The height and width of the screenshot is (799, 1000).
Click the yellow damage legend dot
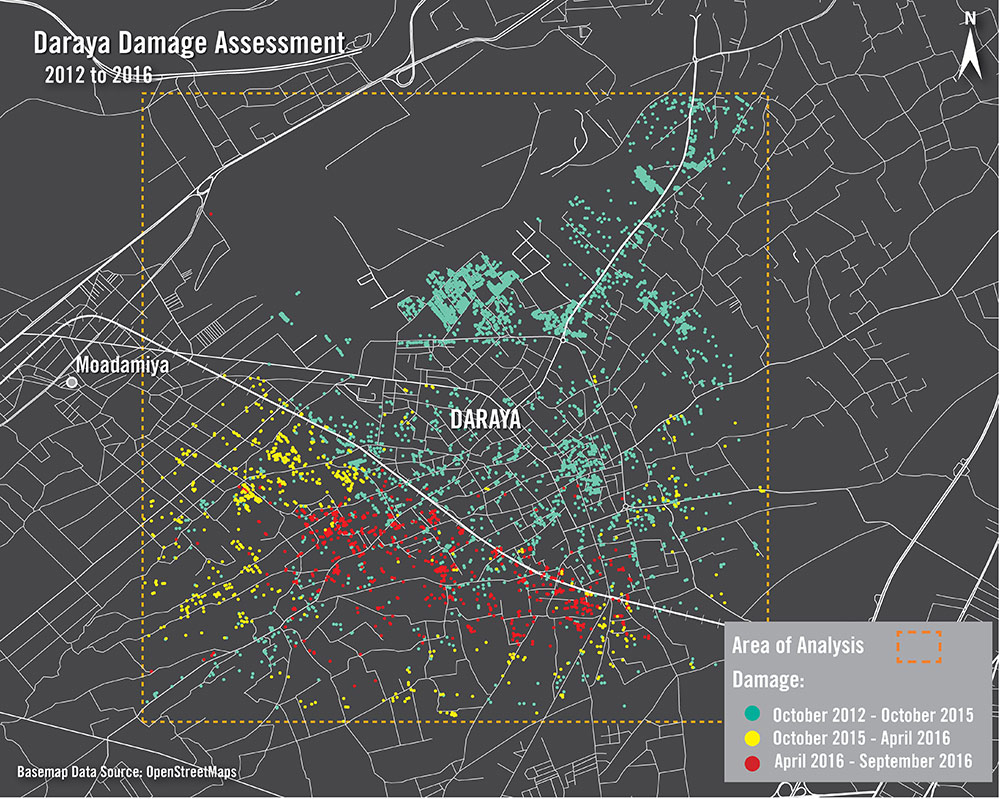753,738
